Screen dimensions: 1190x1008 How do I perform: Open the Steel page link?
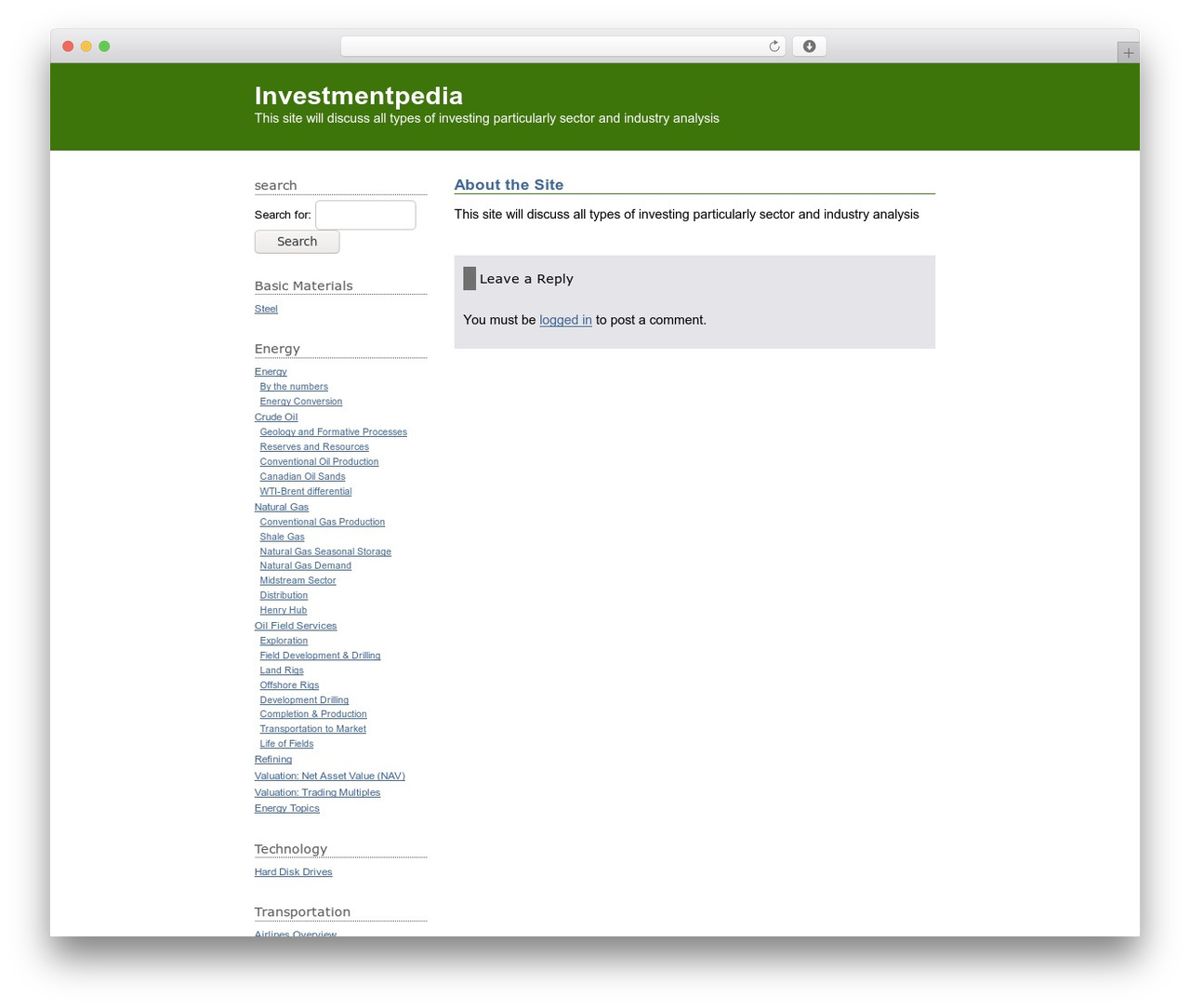point(266,309)
